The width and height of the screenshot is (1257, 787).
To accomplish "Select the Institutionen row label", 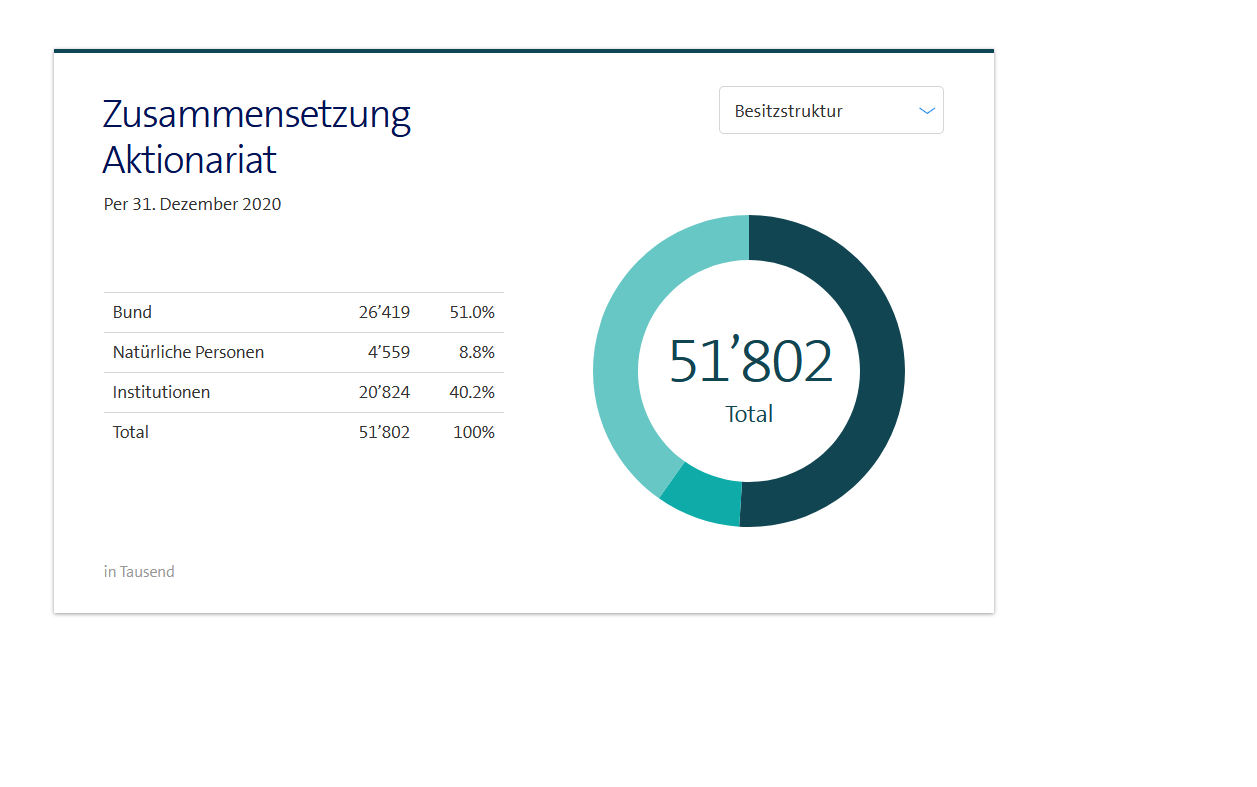I will click(x=161, y=392).
